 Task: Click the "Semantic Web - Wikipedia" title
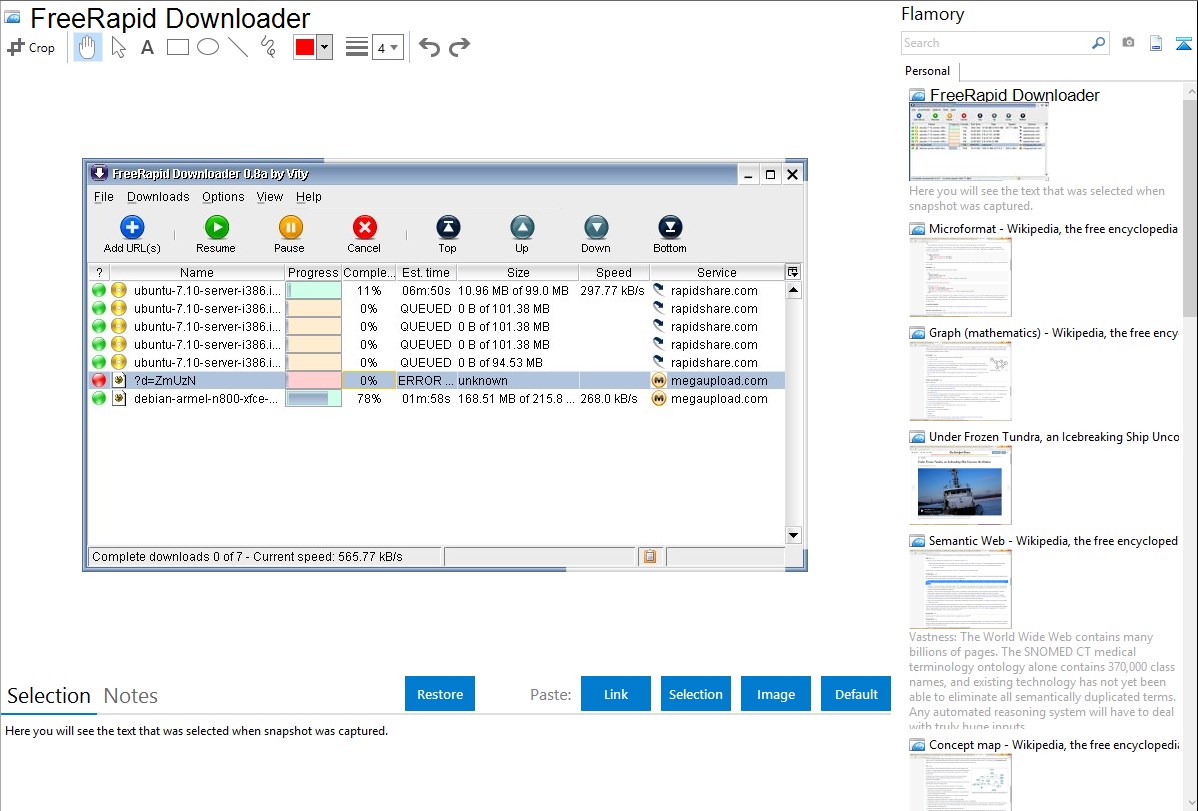click(x=1053, y=541)
